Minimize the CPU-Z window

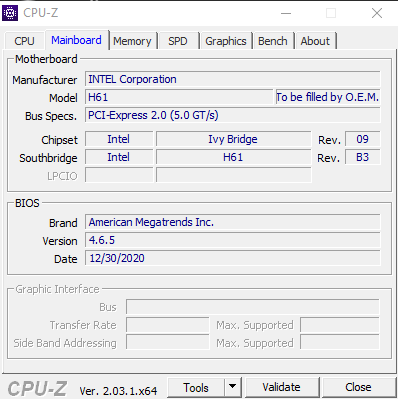pos(286,13)
